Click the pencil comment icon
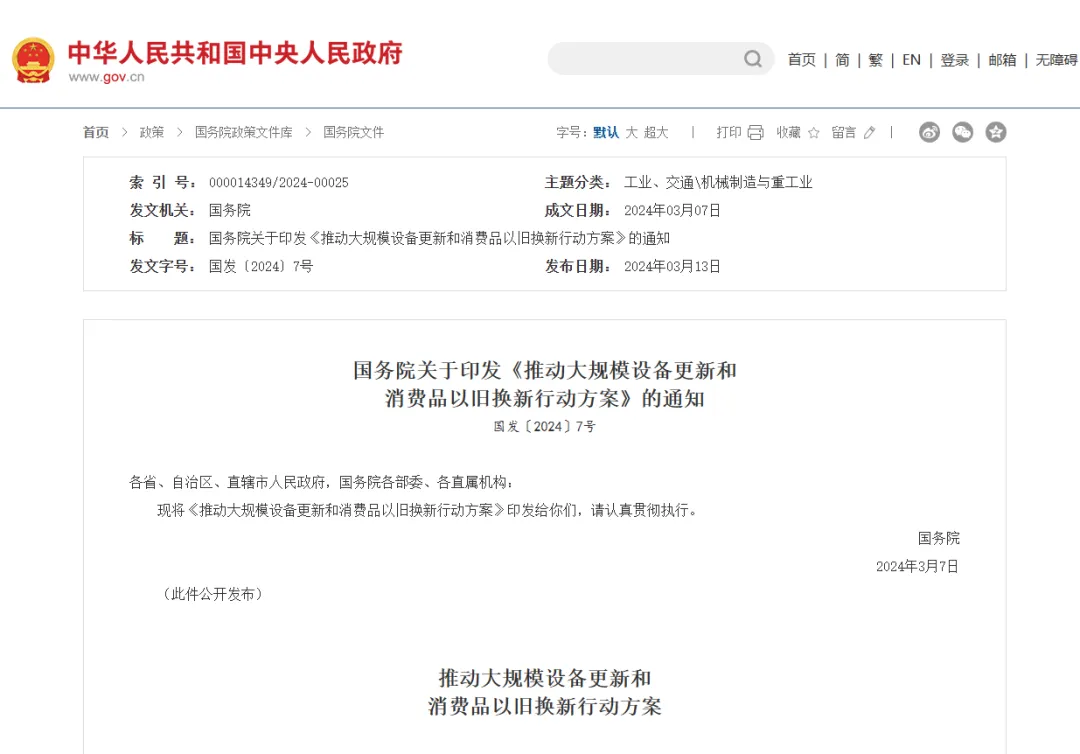Screen dimensions: 1080x754 pyautogui.click(x=869, y=132)
